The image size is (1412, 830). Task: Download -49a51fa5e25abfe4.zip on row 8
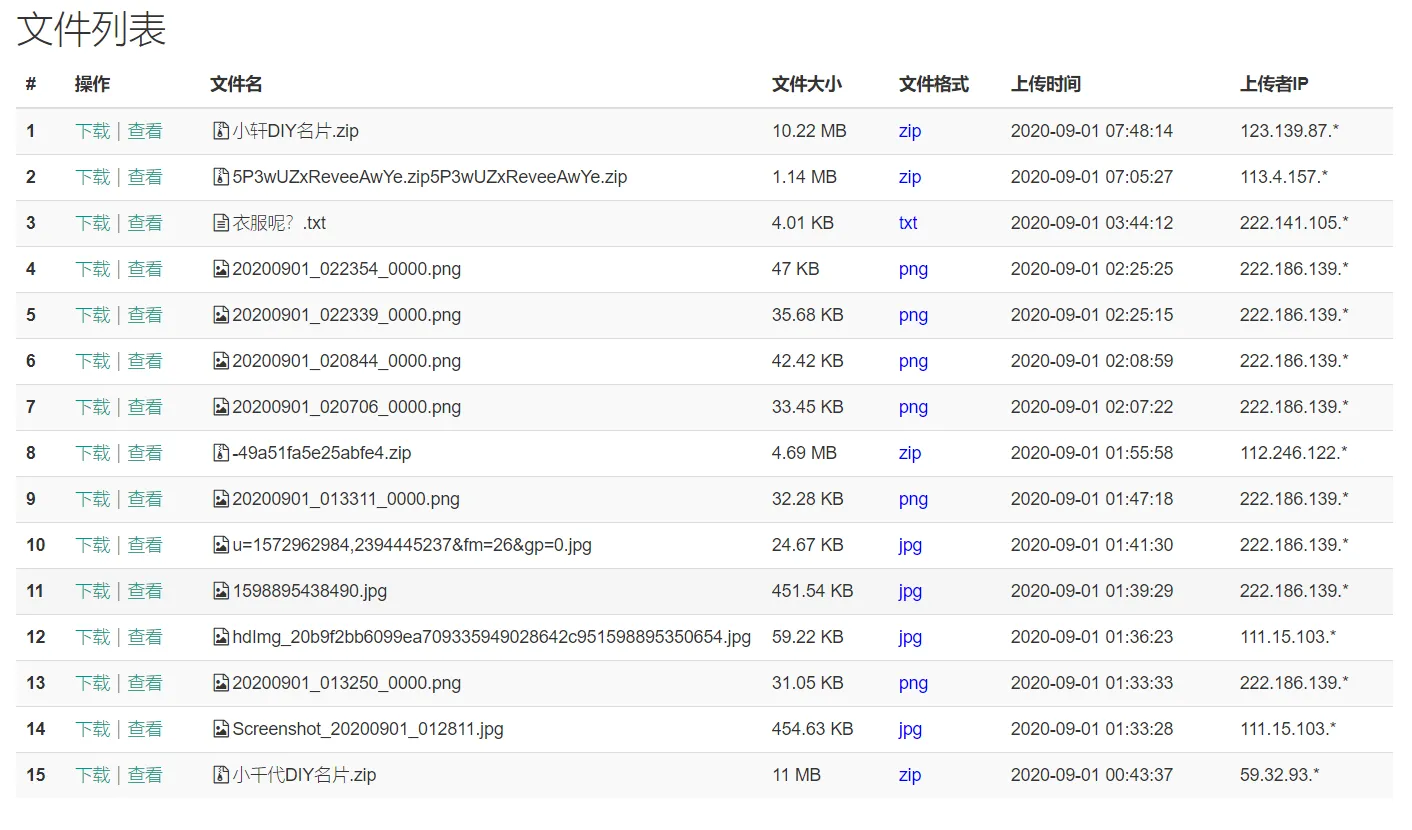(x=92, y=453)
